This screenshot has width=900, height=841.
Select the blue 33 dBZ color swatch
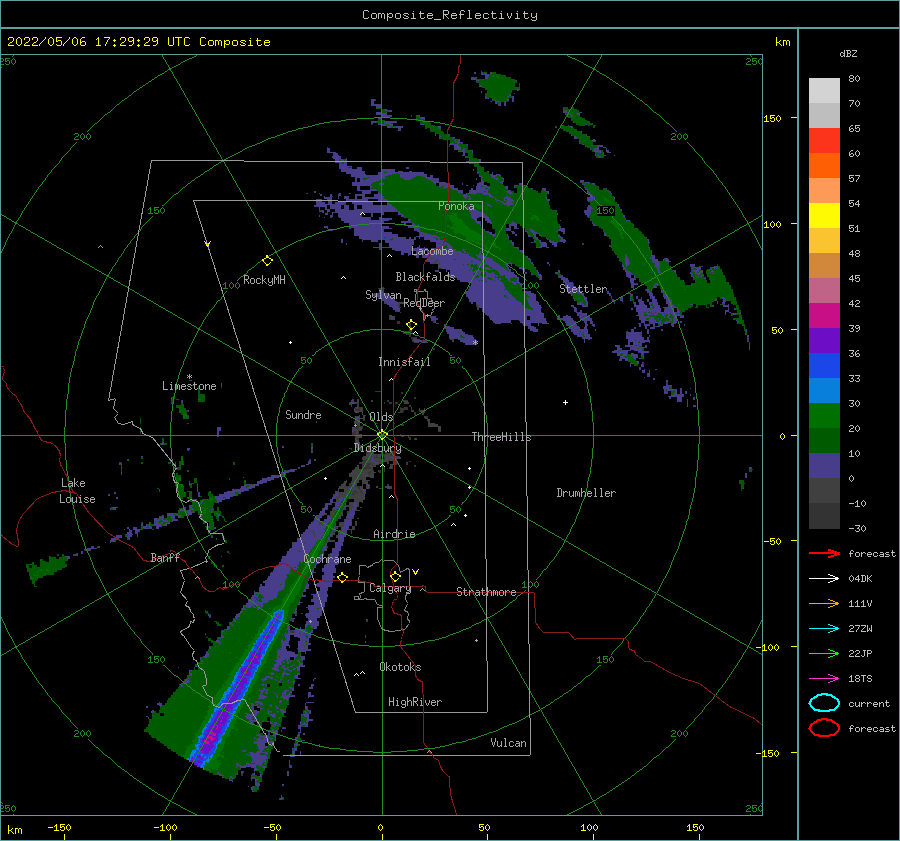(x=824, y=366)
